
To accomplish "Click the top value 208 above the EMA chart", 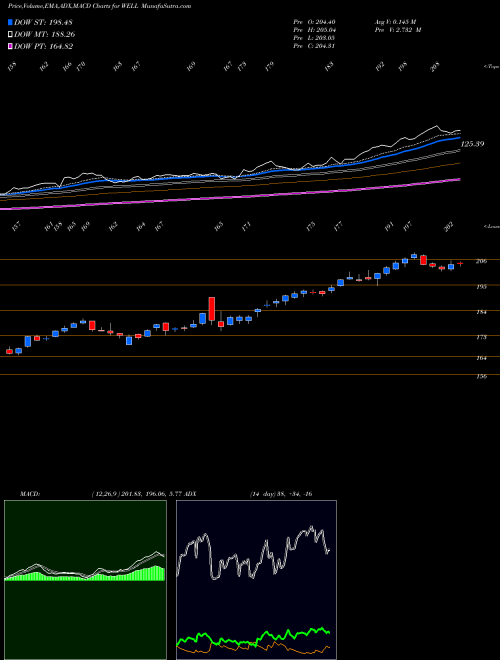I will tap(436, 66).
